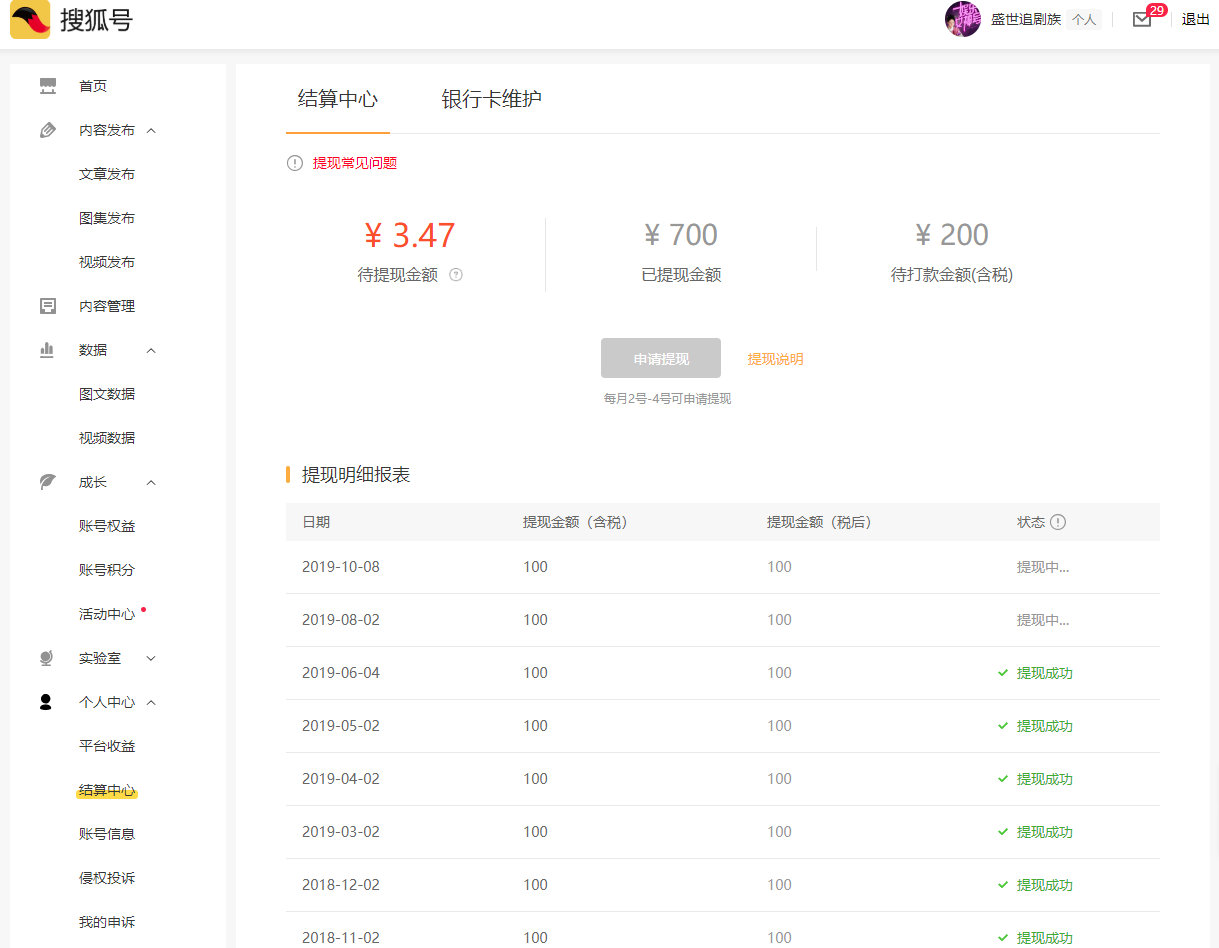This screenshot has width=1219, height=948.
Task: Click the 内容管理 list icon
Action: pos(48,306)
